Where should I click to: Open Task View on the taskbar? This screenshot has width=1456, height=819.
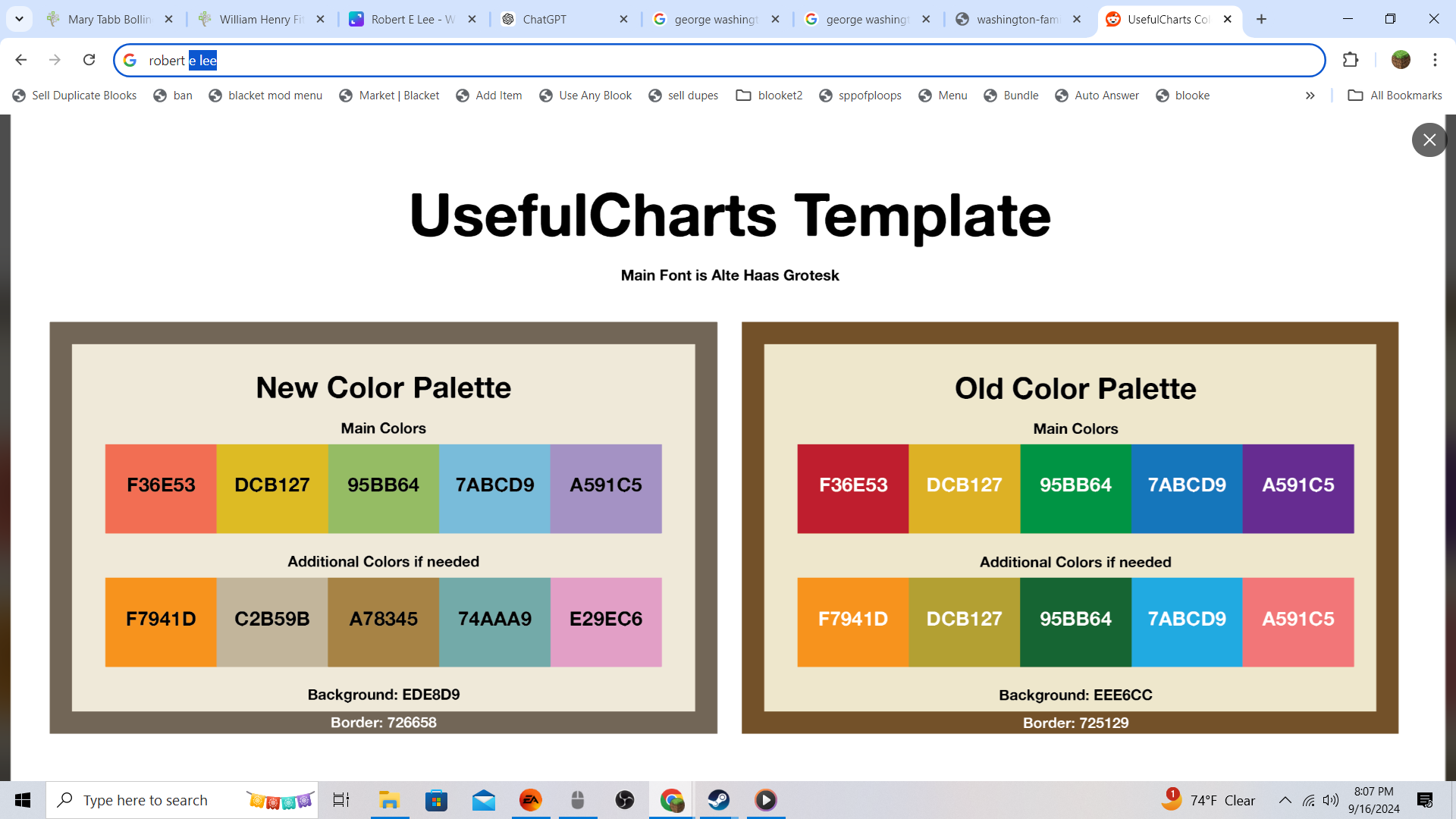click(341, 800)
